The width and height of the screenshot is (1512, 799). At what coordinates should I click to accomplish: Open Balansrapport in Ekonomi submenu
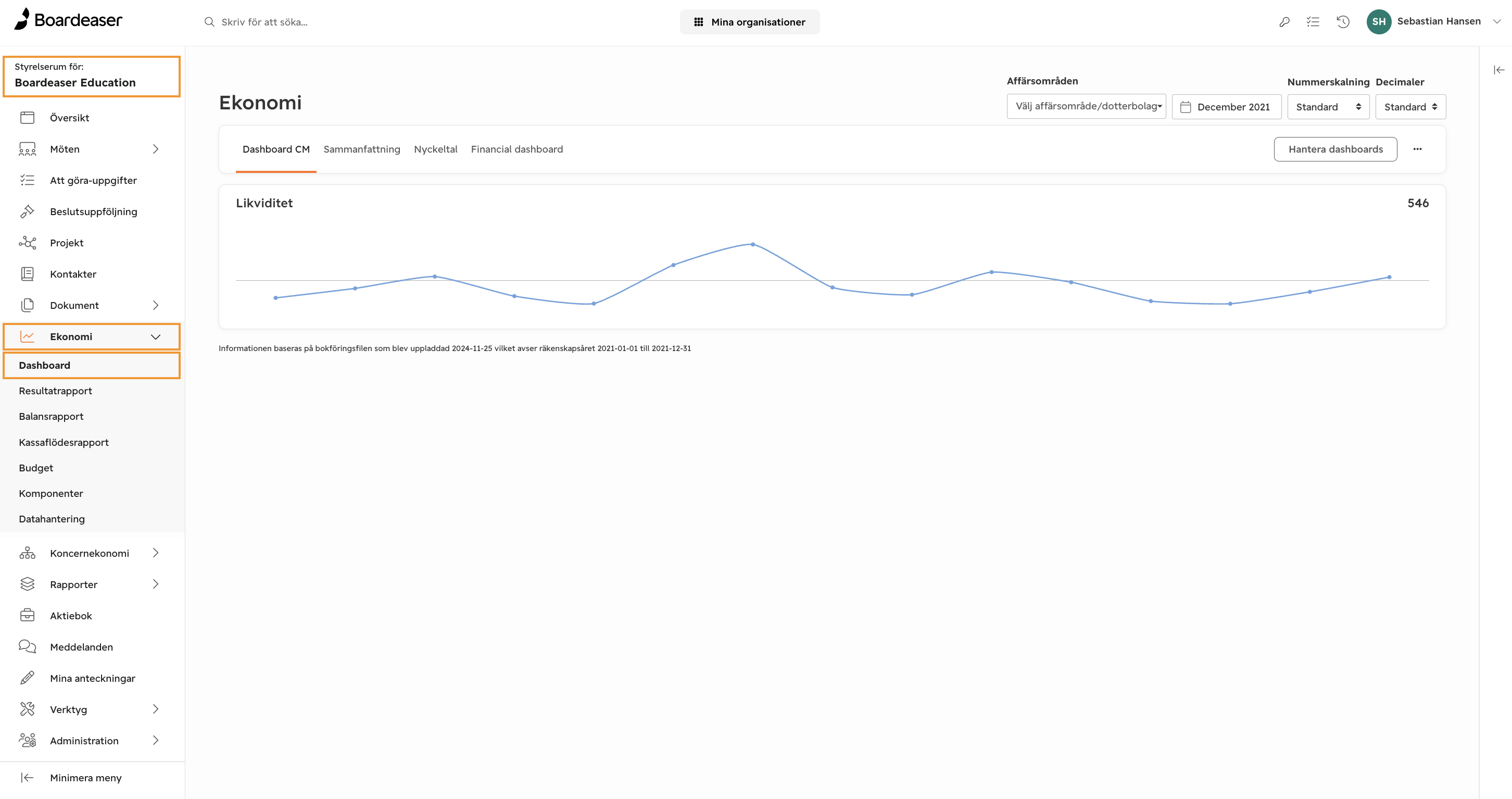[51, 416]
